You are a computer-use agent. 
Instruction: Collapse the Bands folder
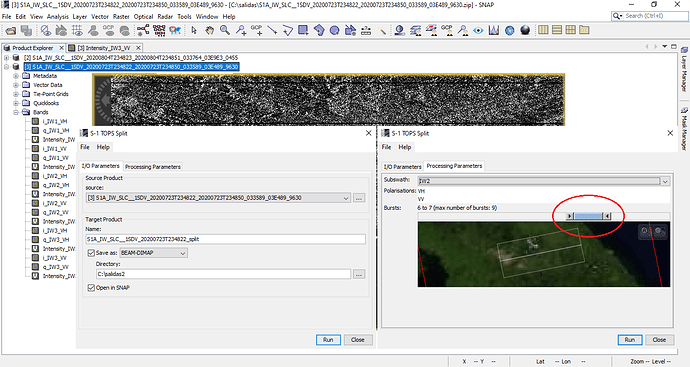[x=16, y=112]
